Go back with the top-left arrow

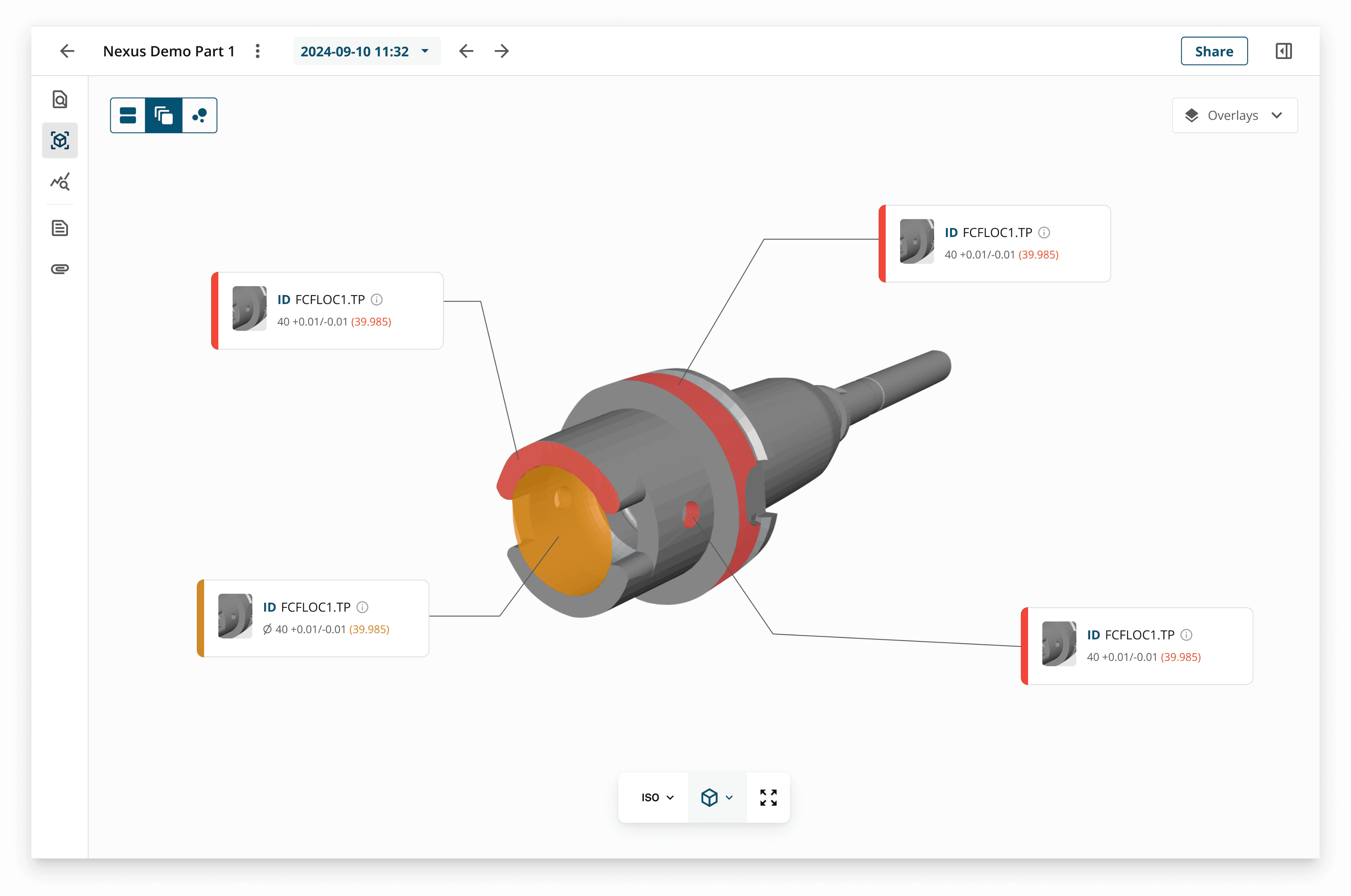[x=67, y=51]
